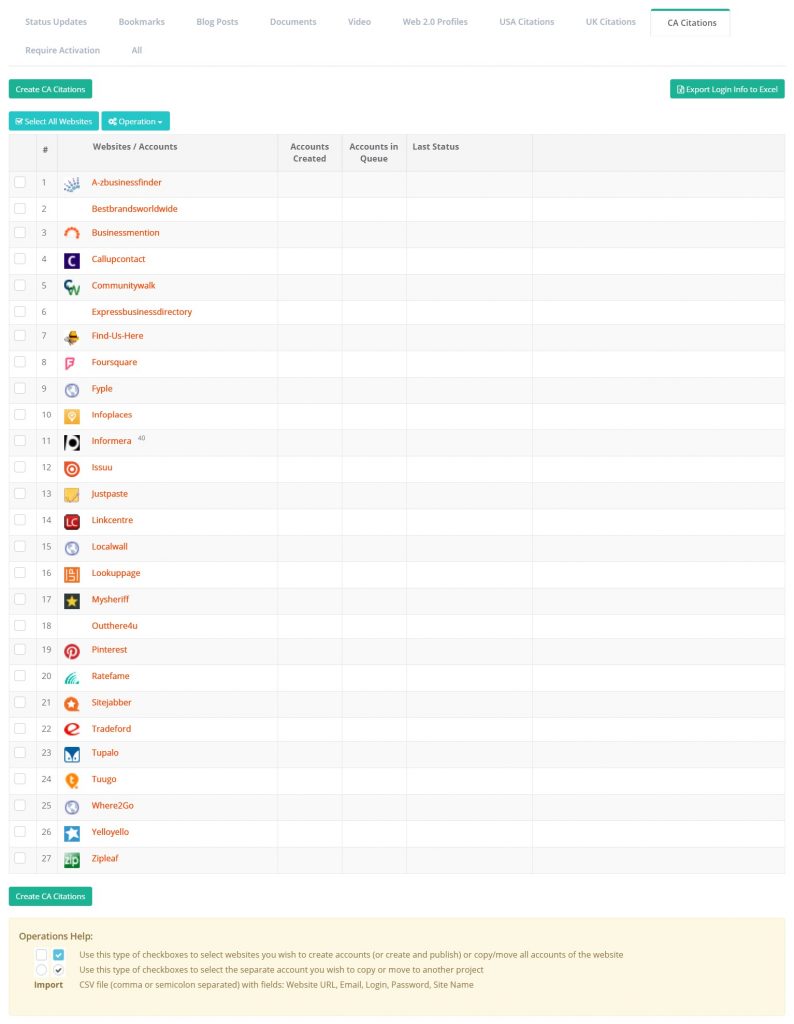Click Export Login Info to Excel
794x1024 pixels.
click(x=727, y=89)
